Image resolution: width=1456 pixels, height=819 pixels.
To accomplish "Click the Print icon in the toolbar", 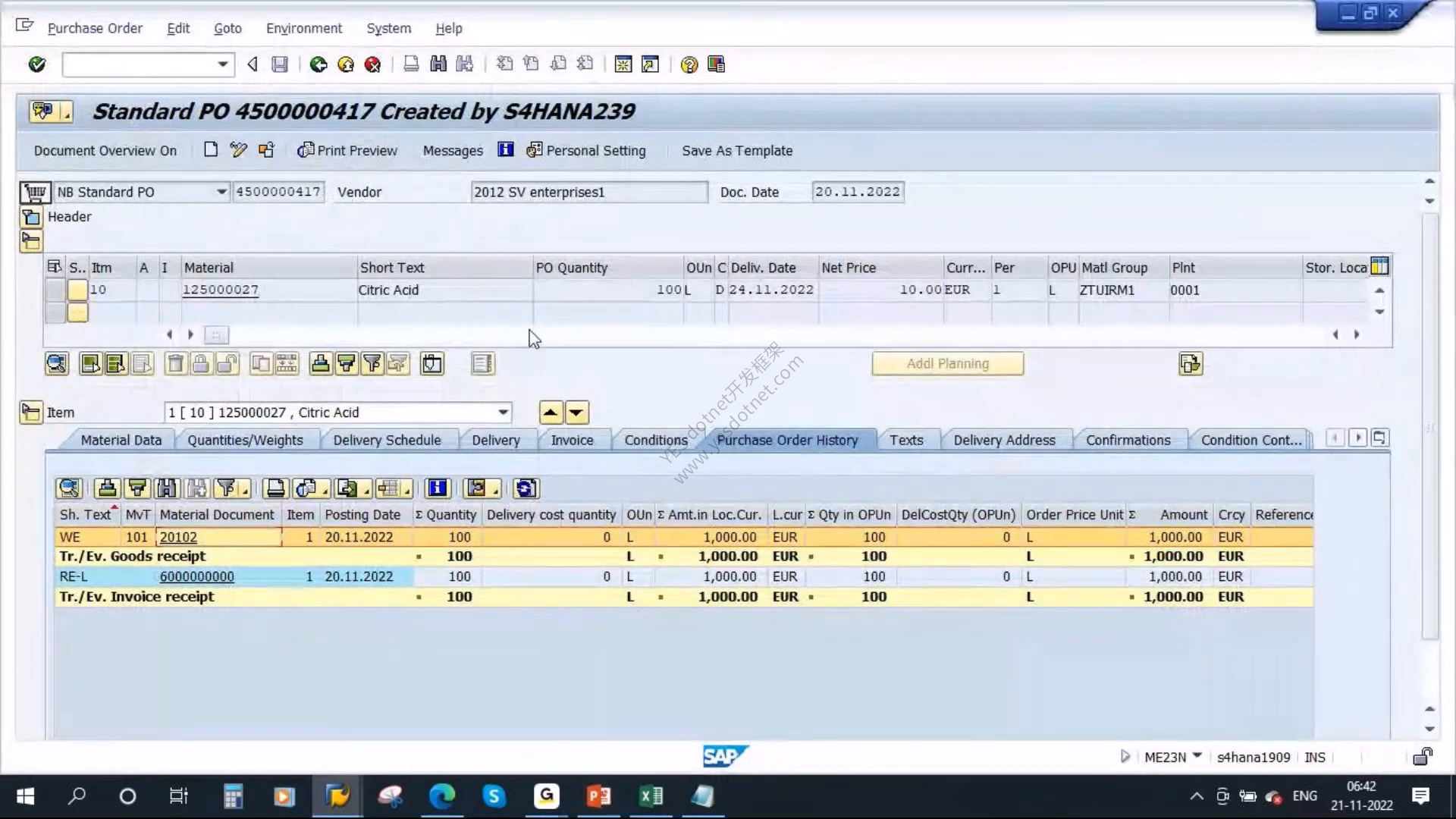I will (x=411, y=64).
